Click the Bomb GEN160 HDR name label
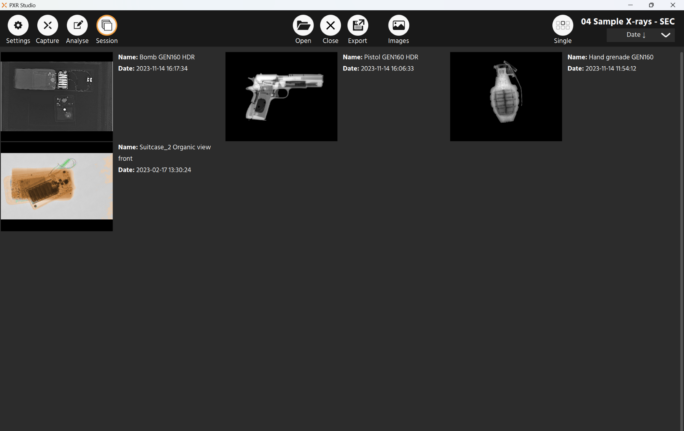This screenshot has height=431, width=684. pos(156,57)
